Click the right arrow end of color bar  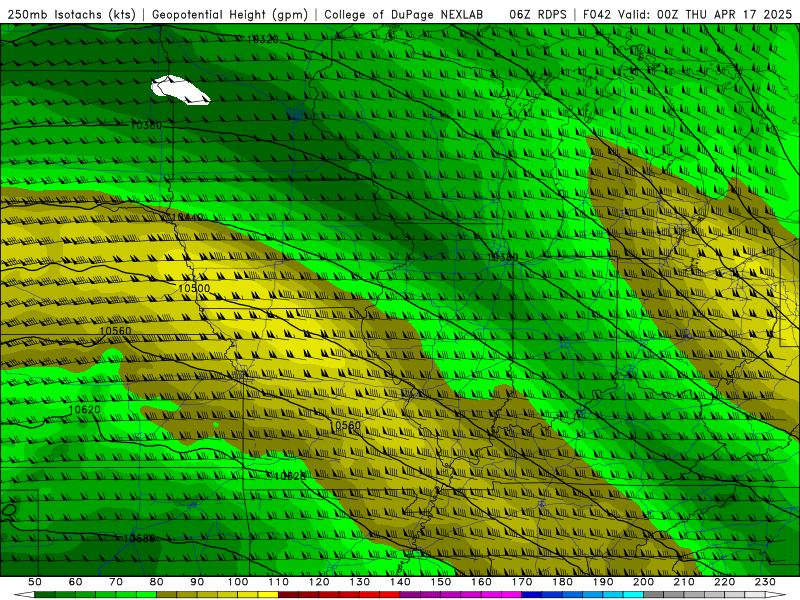[776, 595]
